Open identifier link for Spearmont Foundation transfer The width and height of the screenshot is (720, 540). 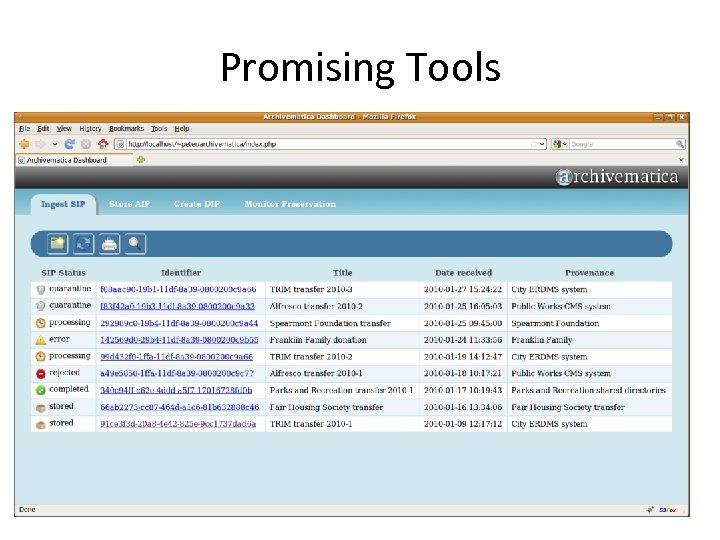point(179,323)
